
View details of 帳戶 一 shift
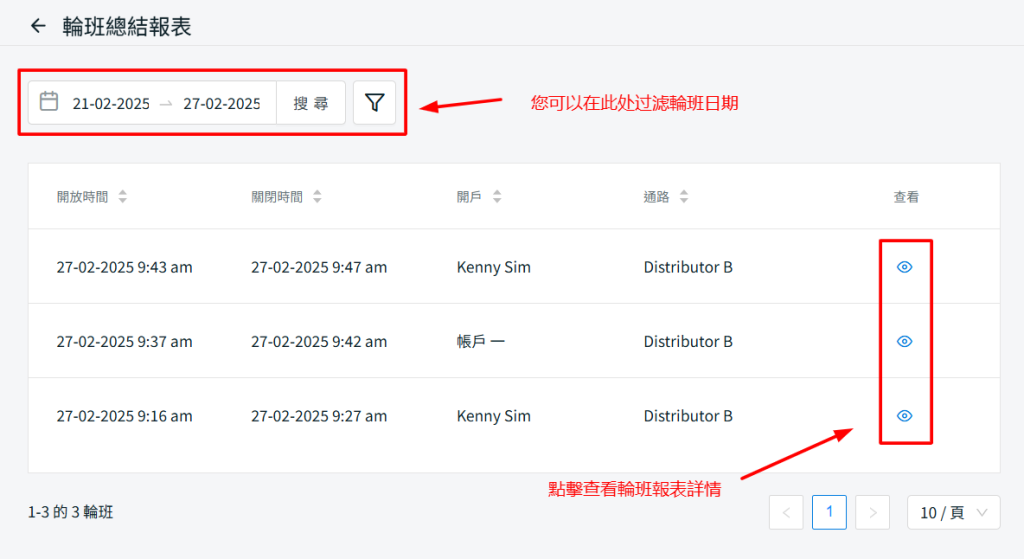click(905, 341)
